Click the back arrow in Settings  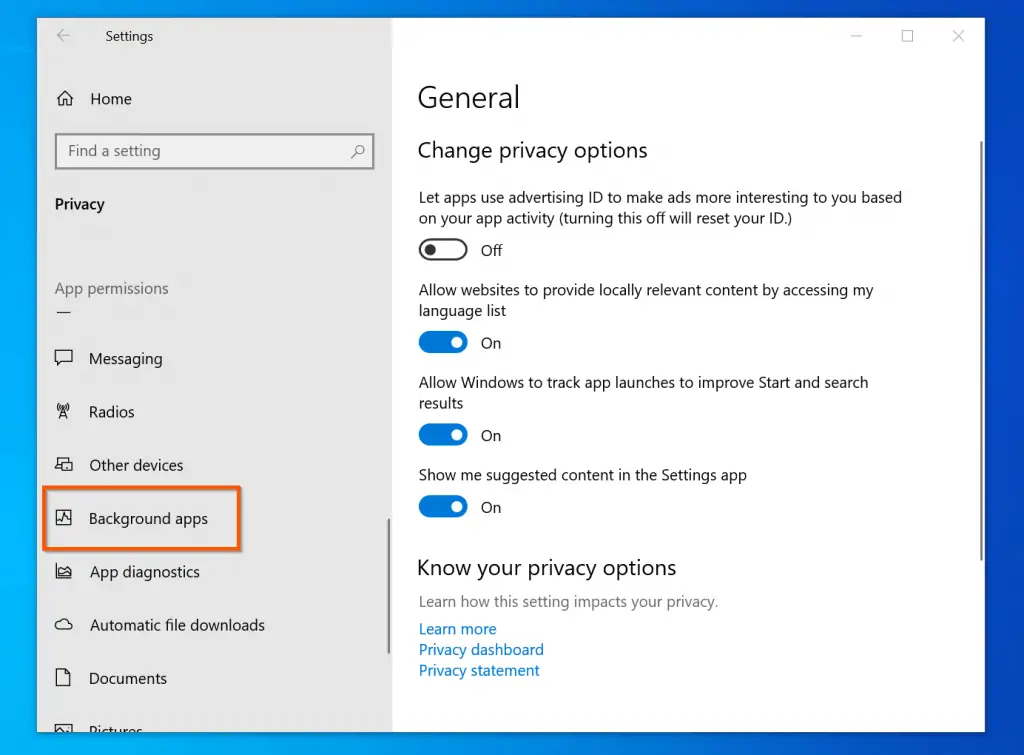64,36
